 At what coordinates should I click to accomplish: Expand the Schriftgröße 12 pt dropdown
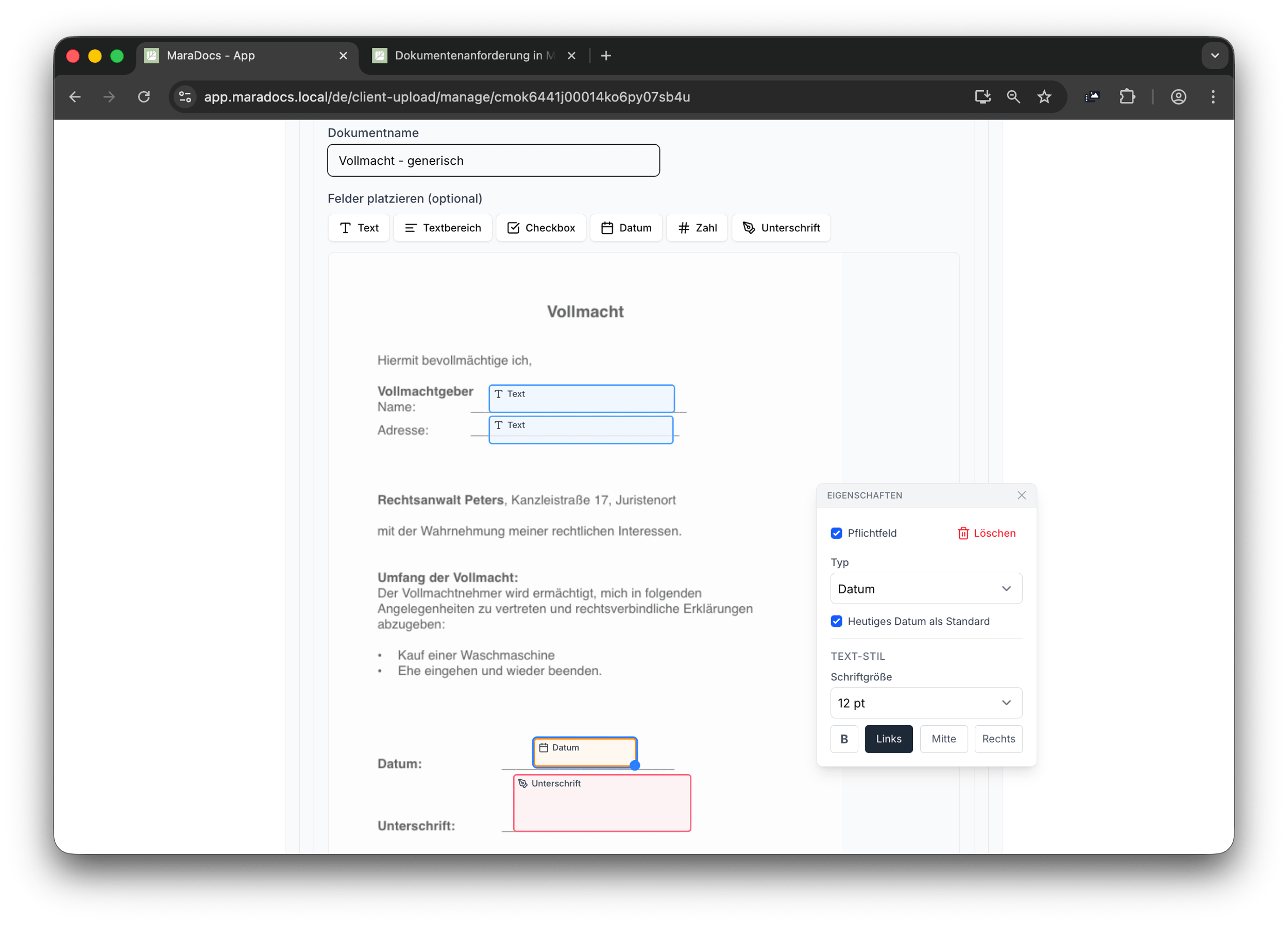click(926, 703)
